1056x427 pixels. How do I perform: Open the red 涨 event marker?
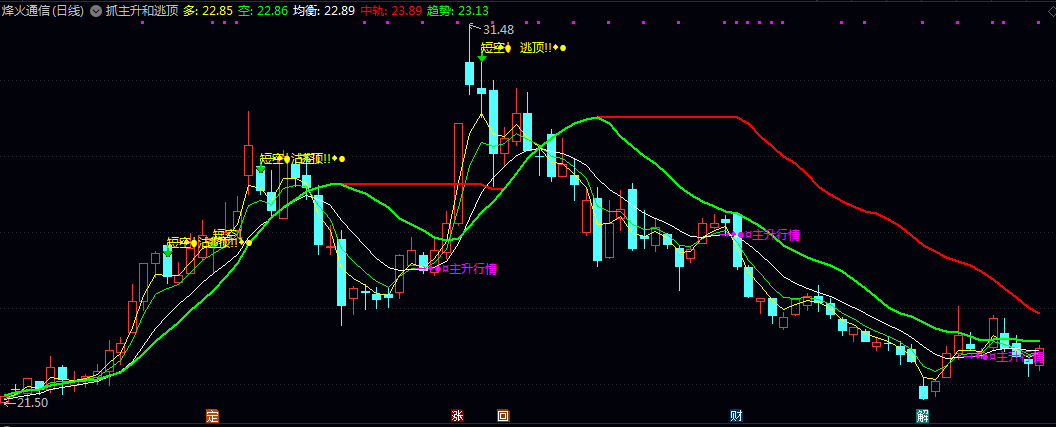(457, 416)
